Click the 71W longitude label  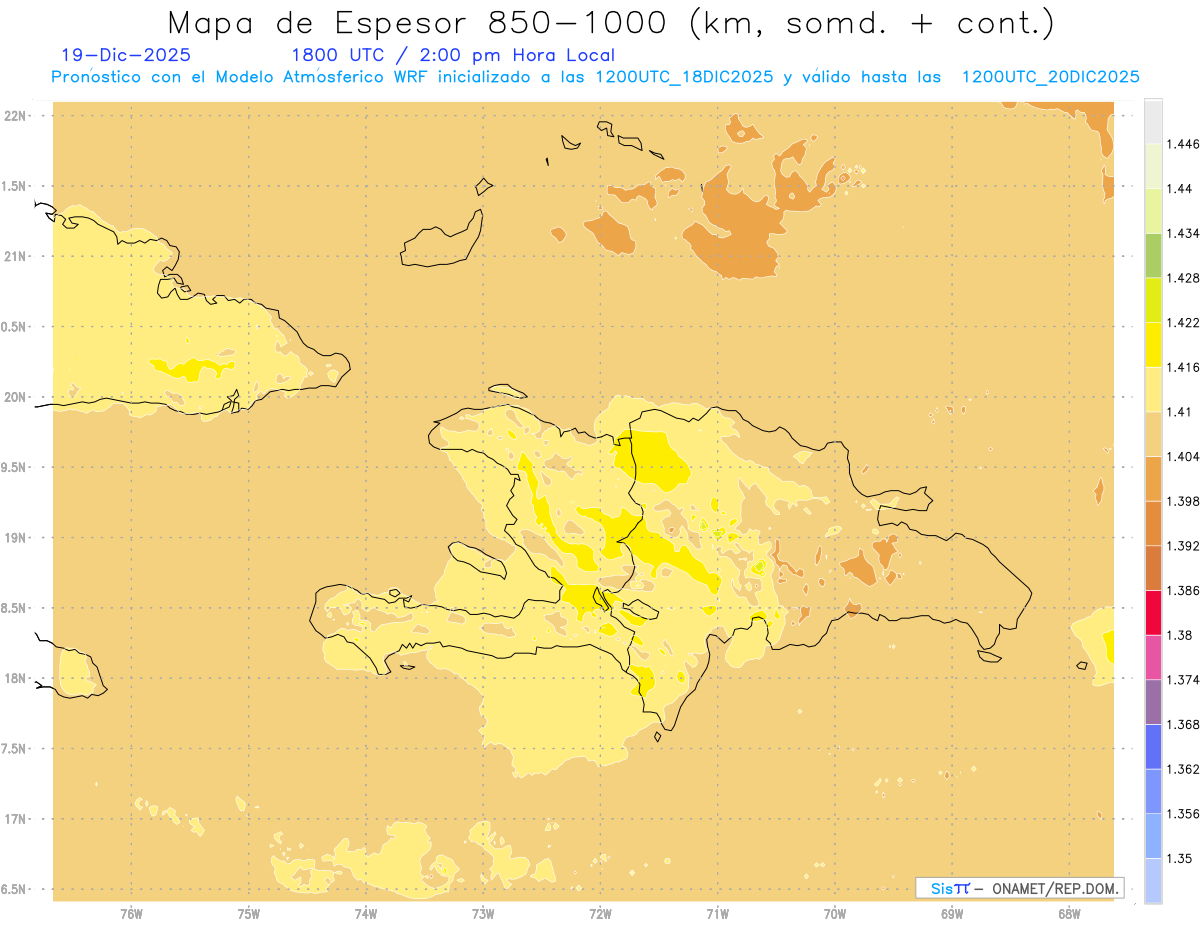pos(717,914)
